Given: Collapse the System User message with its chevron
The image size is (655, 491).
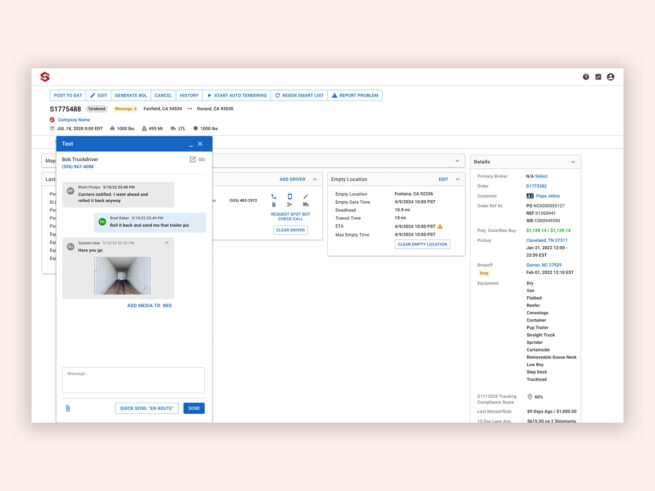Looking at the screenshot, I should click(x=167, y=243).
